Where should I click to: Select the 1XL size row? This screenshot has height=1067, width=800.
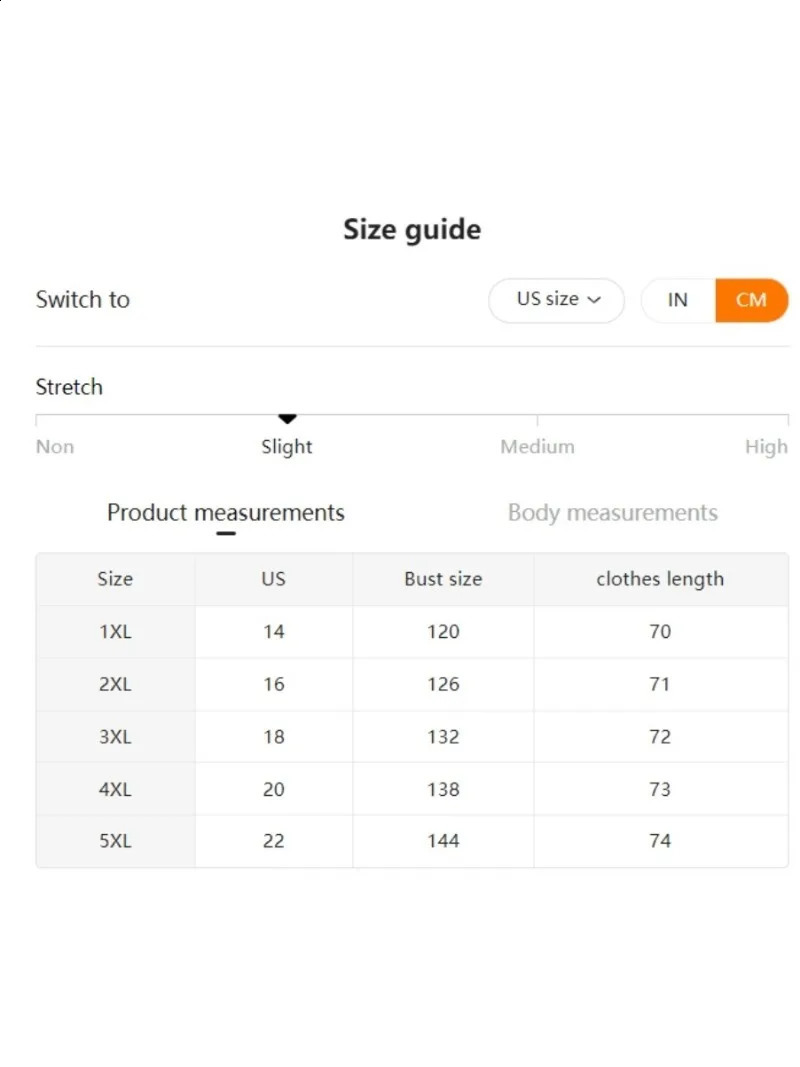point(115,632)
